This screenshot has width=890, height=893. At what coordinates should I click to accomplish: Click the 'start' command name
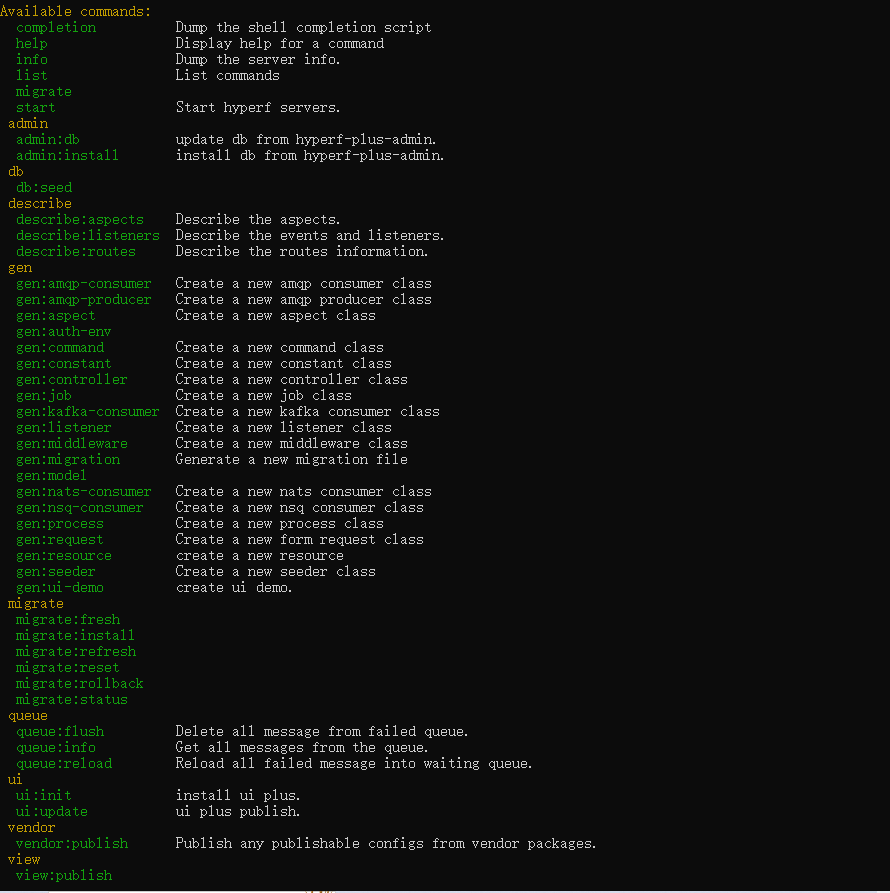pyautogui.click(x=35, y=107)
